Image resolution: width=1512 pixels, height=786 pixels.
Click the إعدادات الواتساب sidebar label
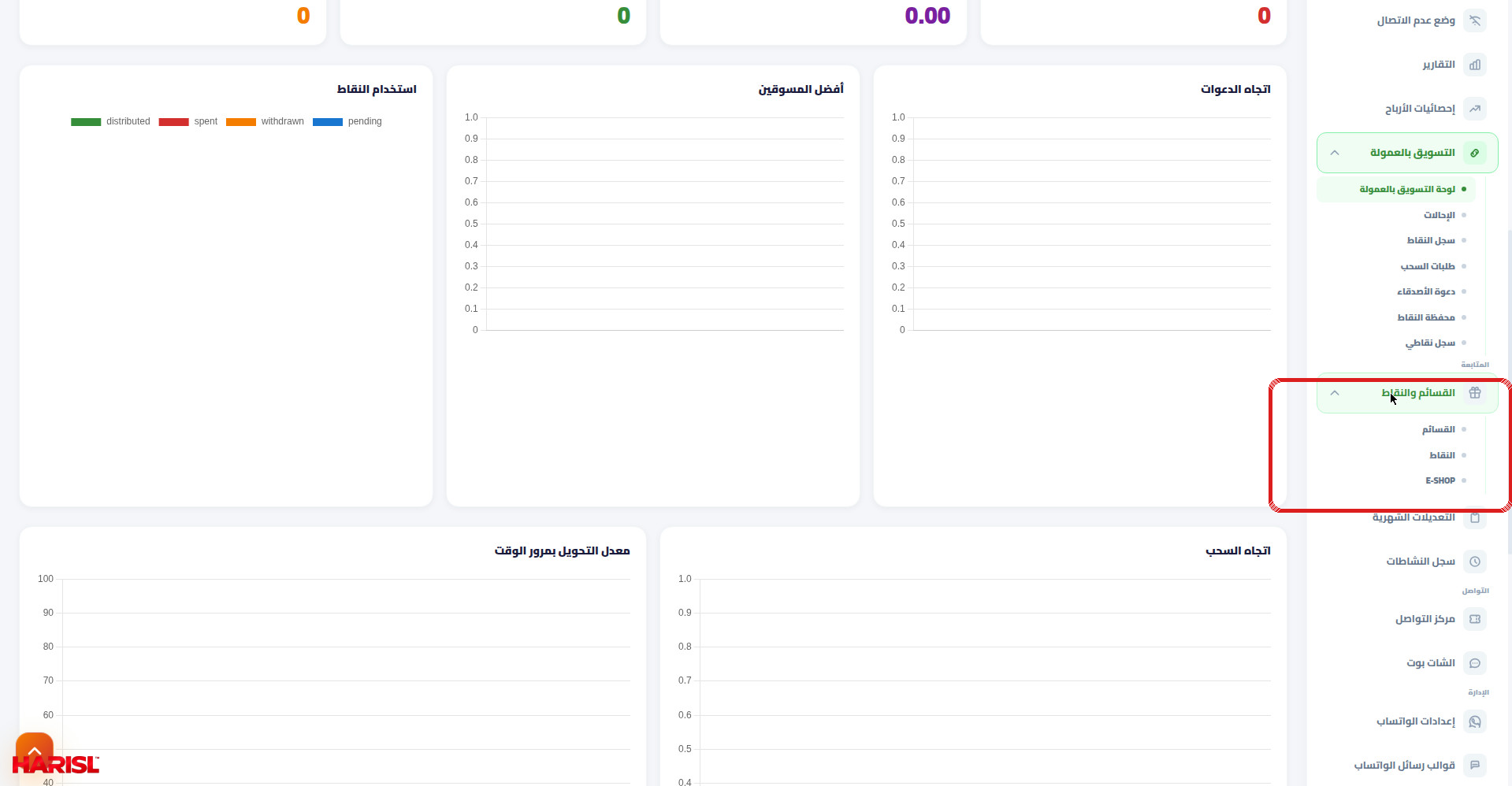point(1416,721)
